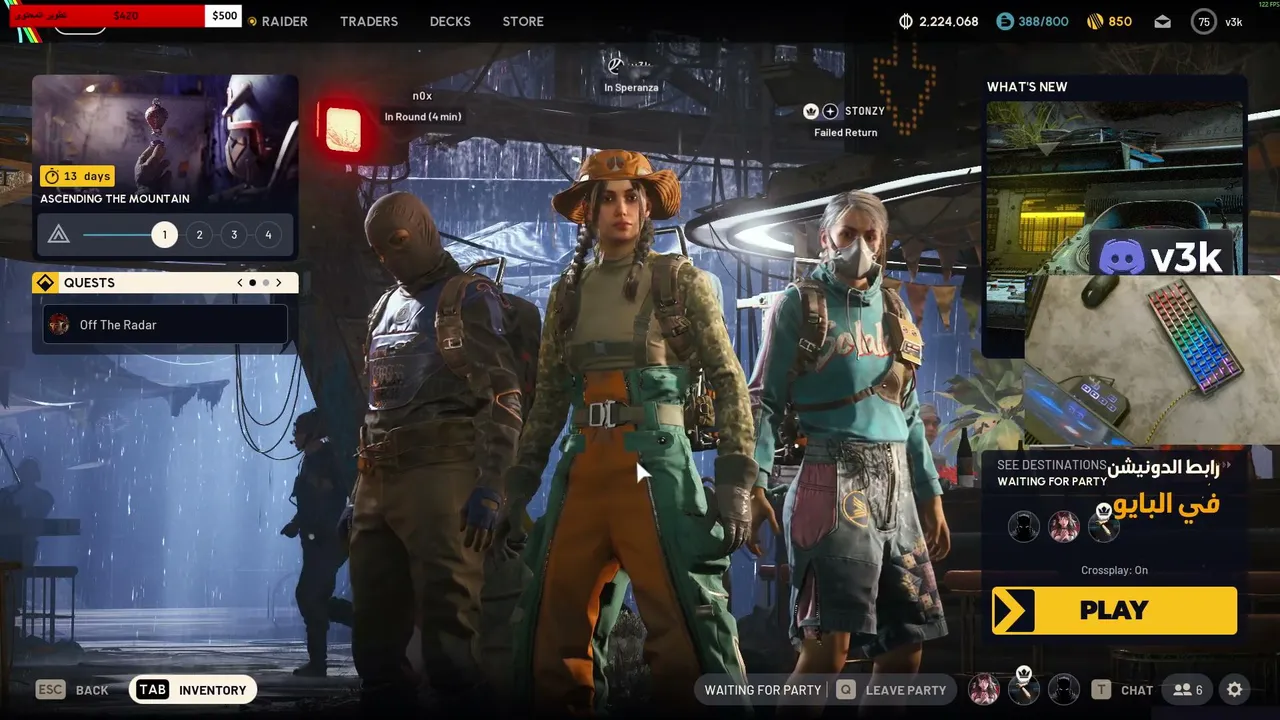
Task: Click the dark masked avatar beside Chat
Action: click(x=1064, y=689)
